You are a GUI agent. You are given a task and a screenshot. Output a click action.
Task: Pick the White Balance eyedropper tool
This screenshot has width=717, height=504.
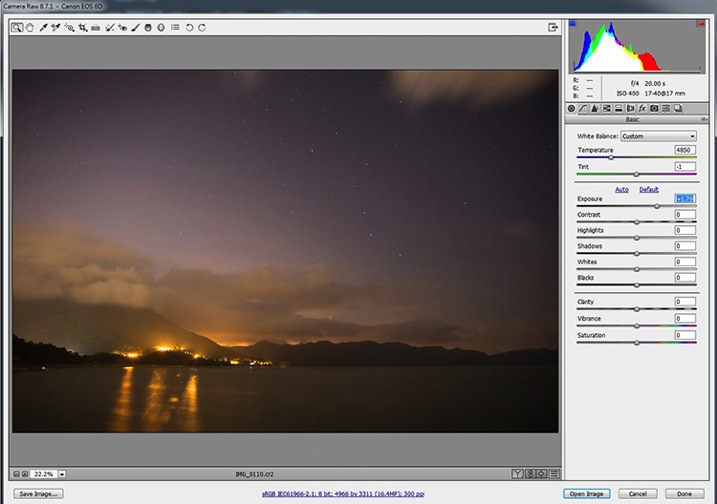pos(43,28)
